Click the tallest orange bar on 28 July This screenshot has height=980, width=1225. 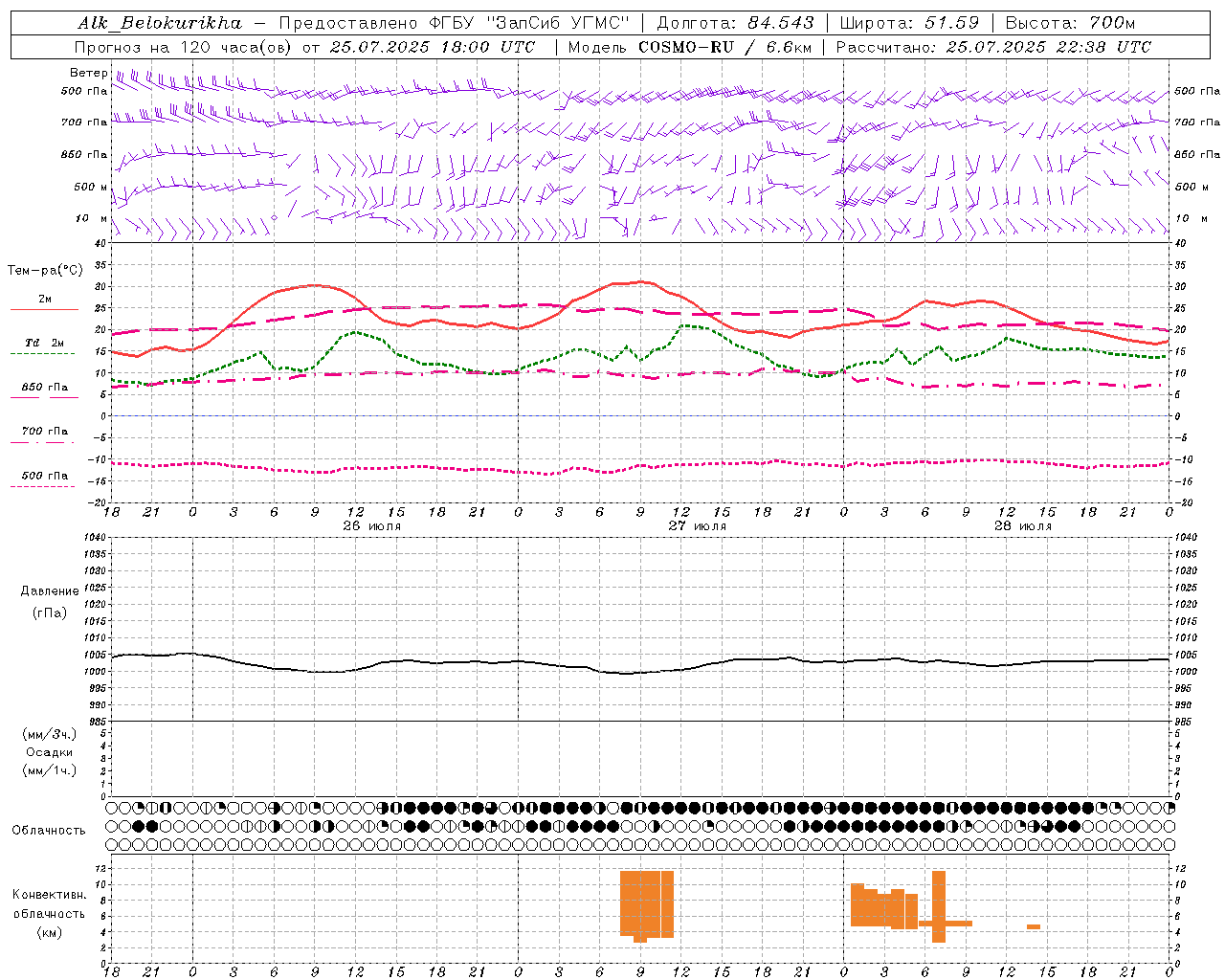[939, 906]
